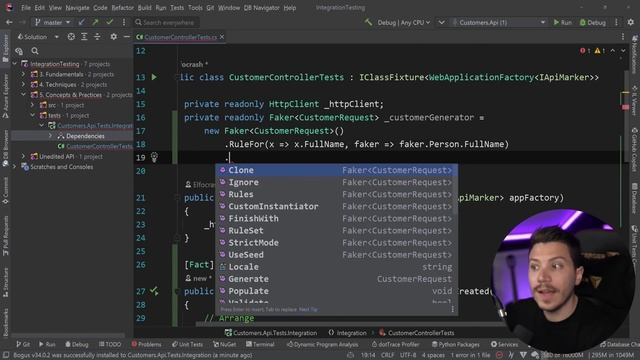Select CustomInstantiator completion suggestion

(x=336, y=206)
